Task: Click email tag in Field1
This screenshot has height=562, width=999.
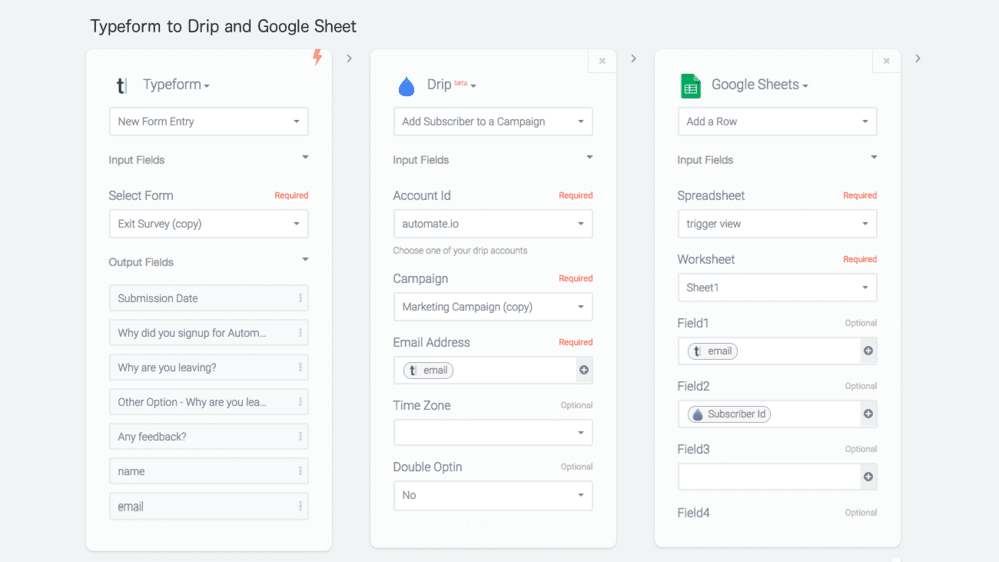Action: [x=712, y=351]
